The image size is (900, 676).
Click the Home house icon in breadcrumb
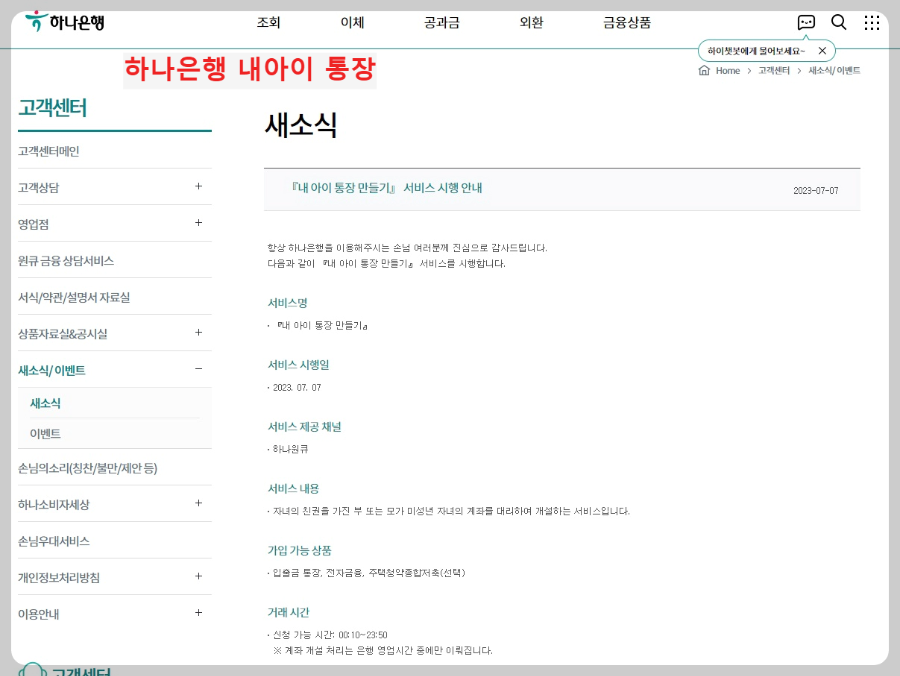point(704,70)
